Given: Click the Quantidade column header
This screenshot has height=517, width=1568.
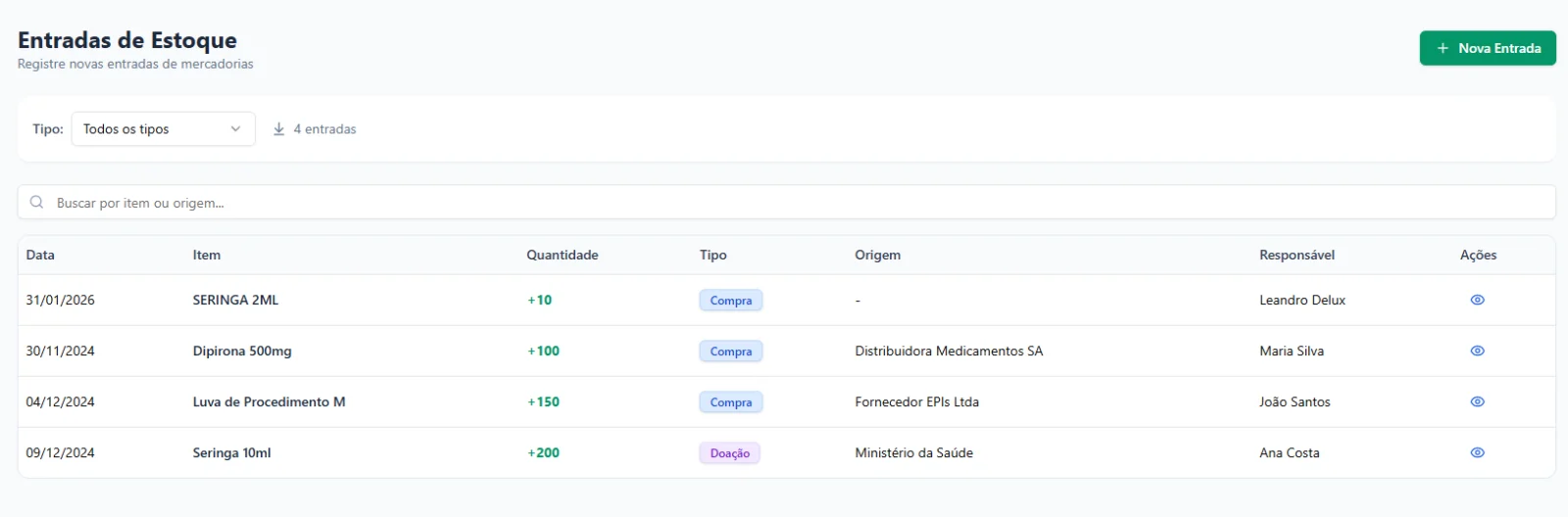Looking at the screenshot, I should pos(563,255).
